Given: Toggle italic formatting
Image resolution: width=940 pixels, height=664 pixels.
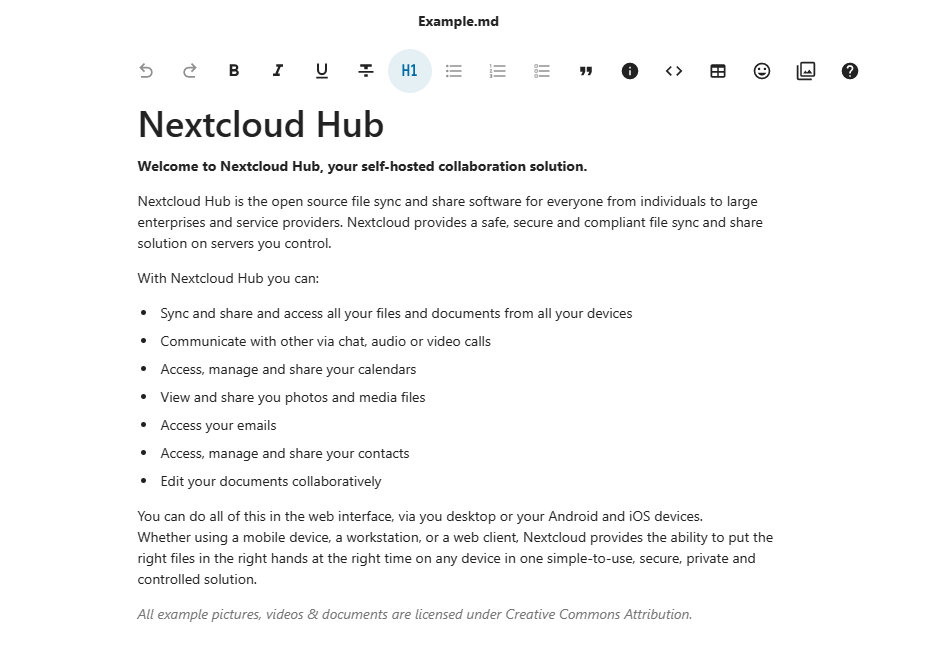Looking at the screenshot, I should coord(278,71).
